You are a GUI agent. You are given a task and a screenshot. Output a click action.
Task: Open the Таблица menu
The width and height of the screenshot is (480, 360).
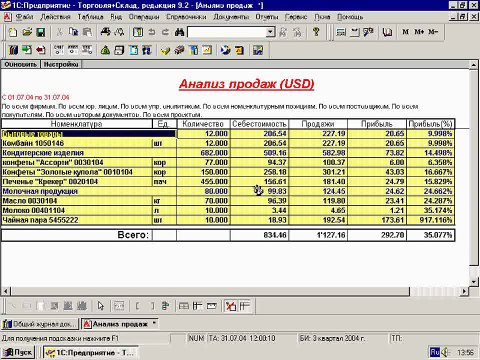90,16
